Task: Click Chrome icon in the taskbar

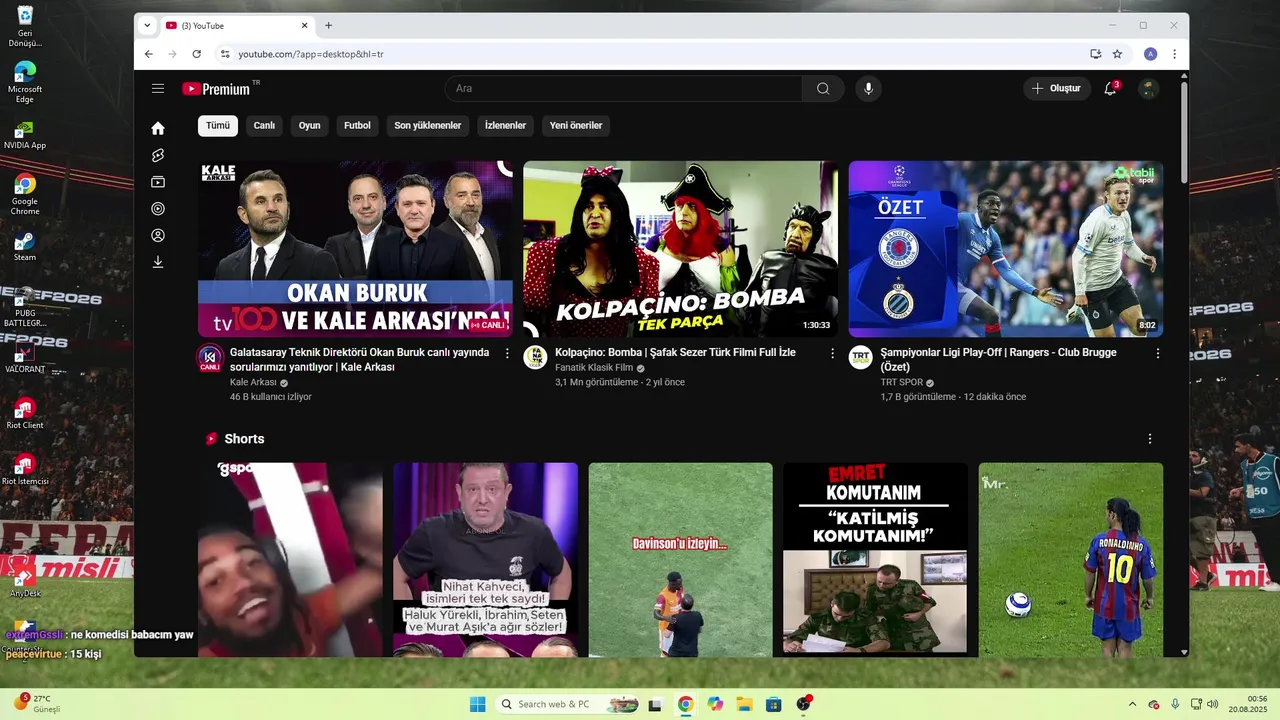Action: click(685, 704)
